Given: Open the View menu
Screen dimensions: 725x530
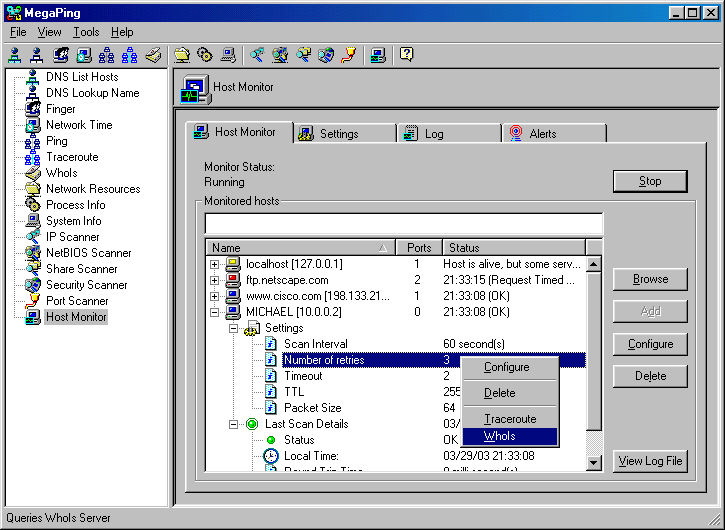Looking at the screenshot, I should point(49,32).
